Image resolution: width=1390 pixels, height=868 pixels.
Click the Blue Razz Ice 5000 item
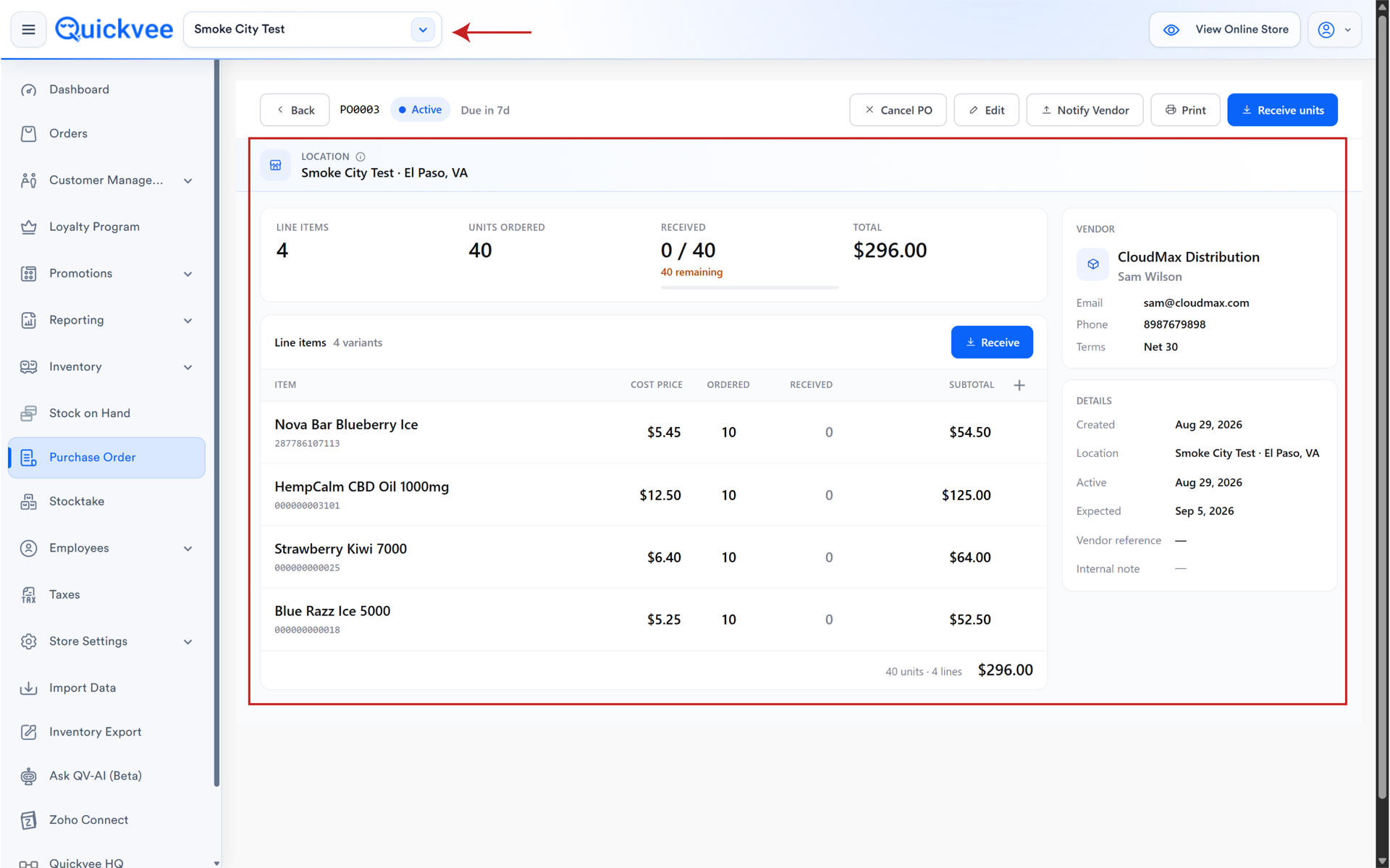(x=332, y=612)
